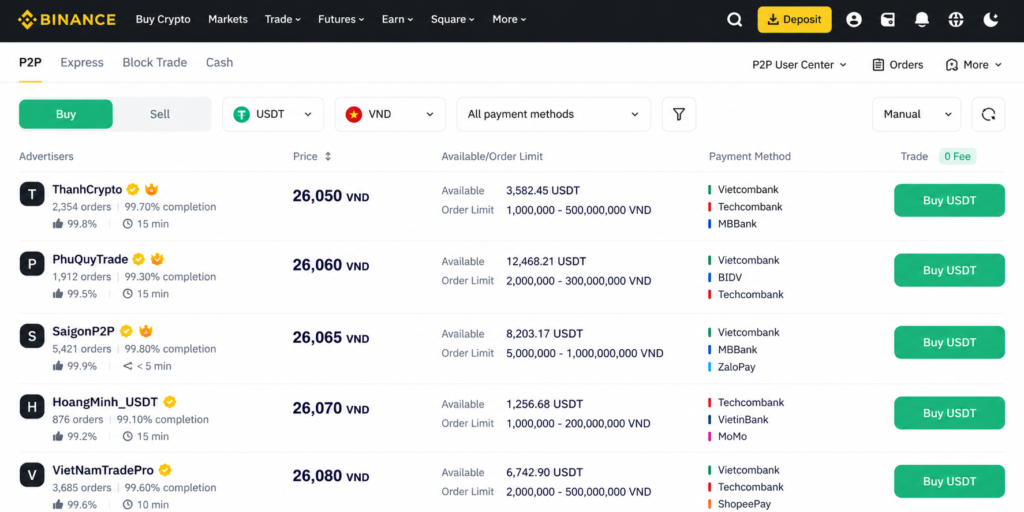The image size is (1024, 512).
Task: Click HoangMinh_USDT avatar H
Action: pos(32,407)
